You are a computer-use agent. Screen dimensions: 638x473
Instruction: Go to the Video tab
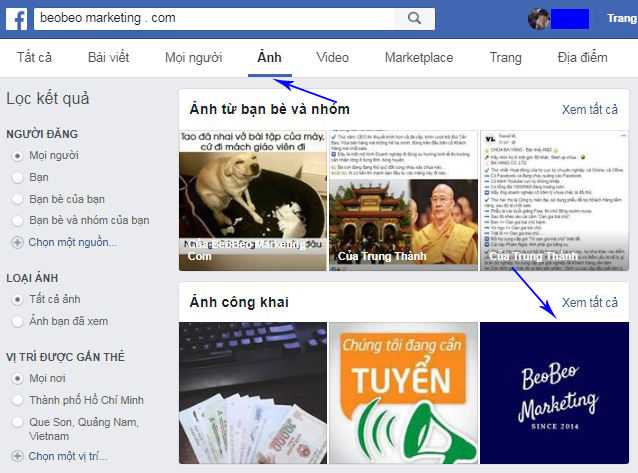332,57
